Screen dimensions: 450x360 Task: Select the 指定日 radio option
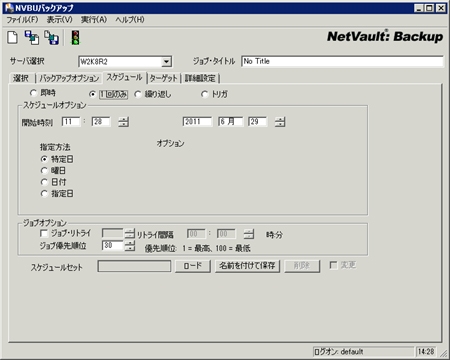[x=44, y=193]
